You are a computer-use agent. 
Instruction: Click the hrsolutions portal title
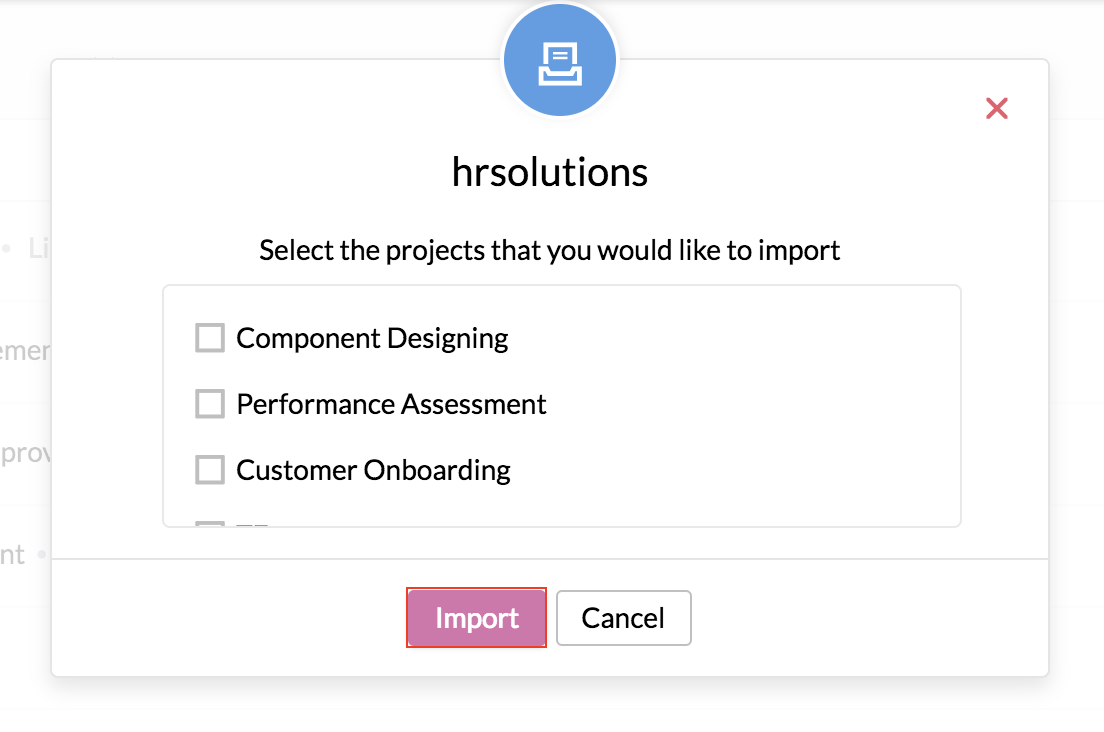point(550,172)
